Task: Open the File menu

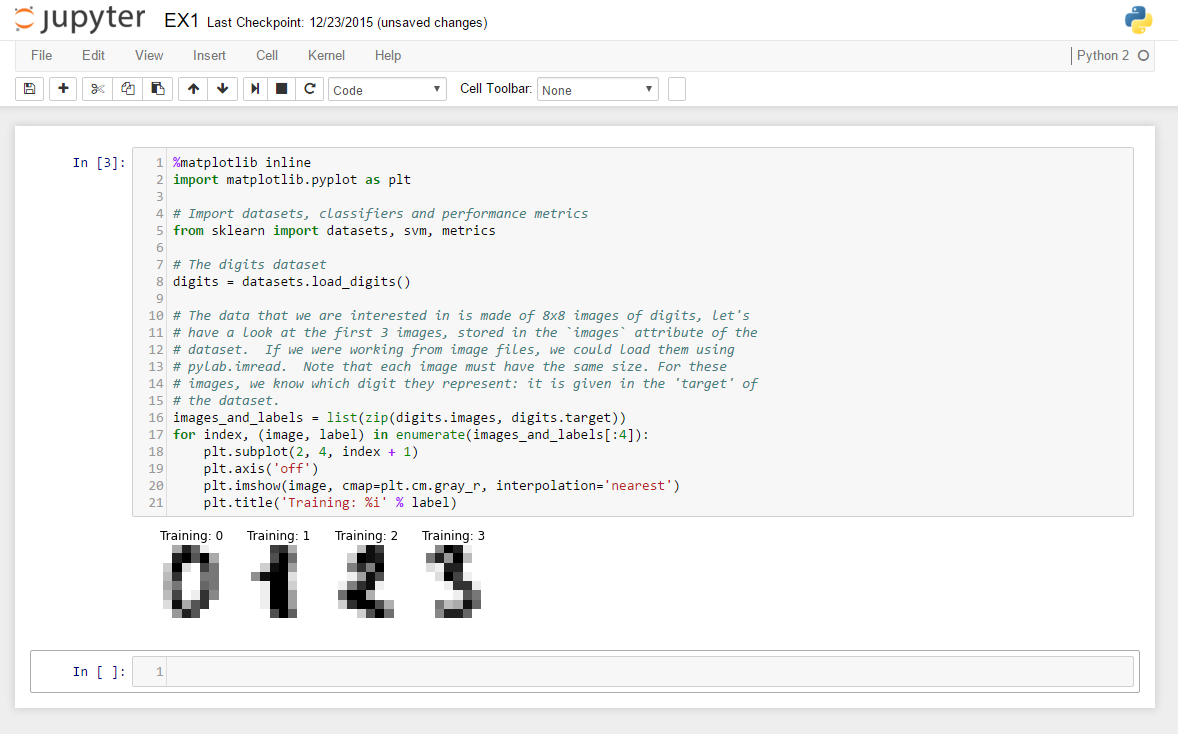Action: [x=41, y=55]
